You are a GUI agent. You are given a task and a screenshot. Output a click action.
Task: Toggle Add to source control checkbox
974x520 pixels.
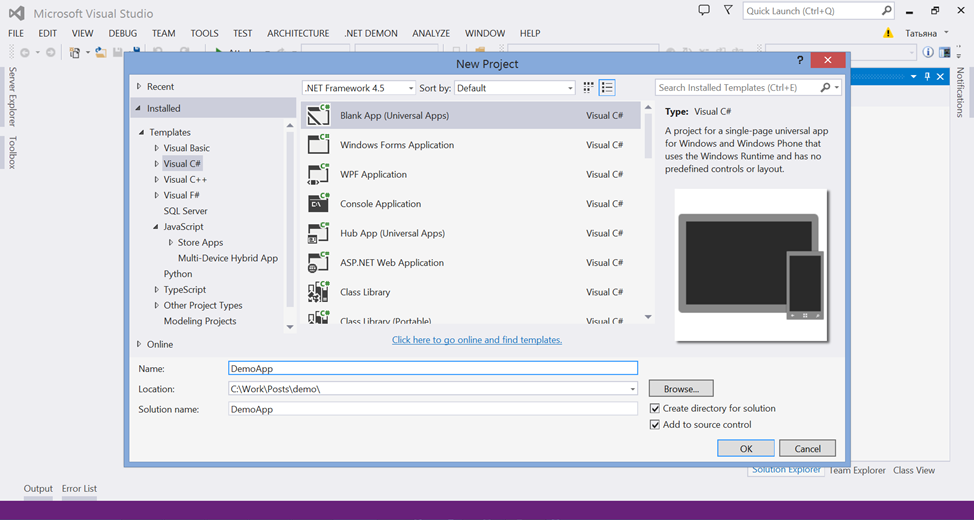(x=654, y=424)
